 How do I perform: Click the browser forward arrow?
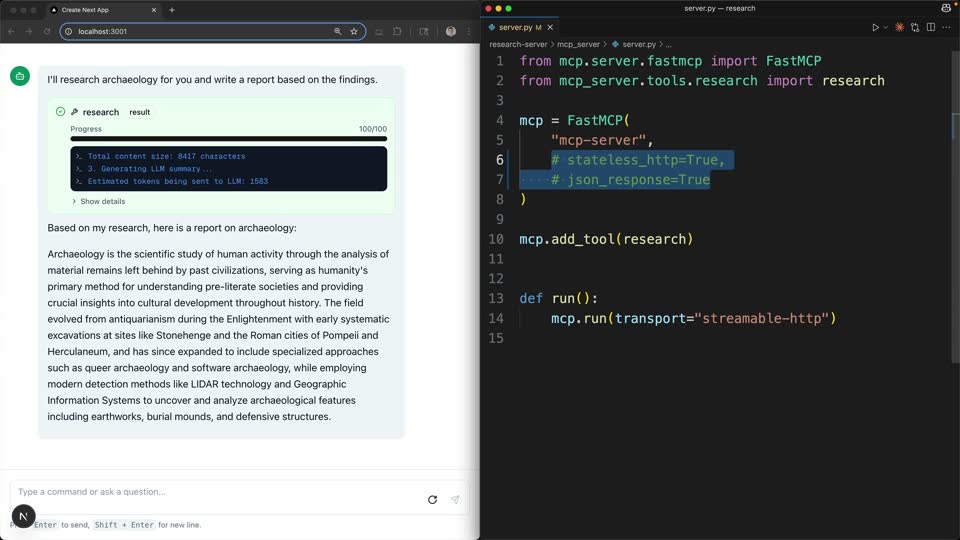coord(29,31)
